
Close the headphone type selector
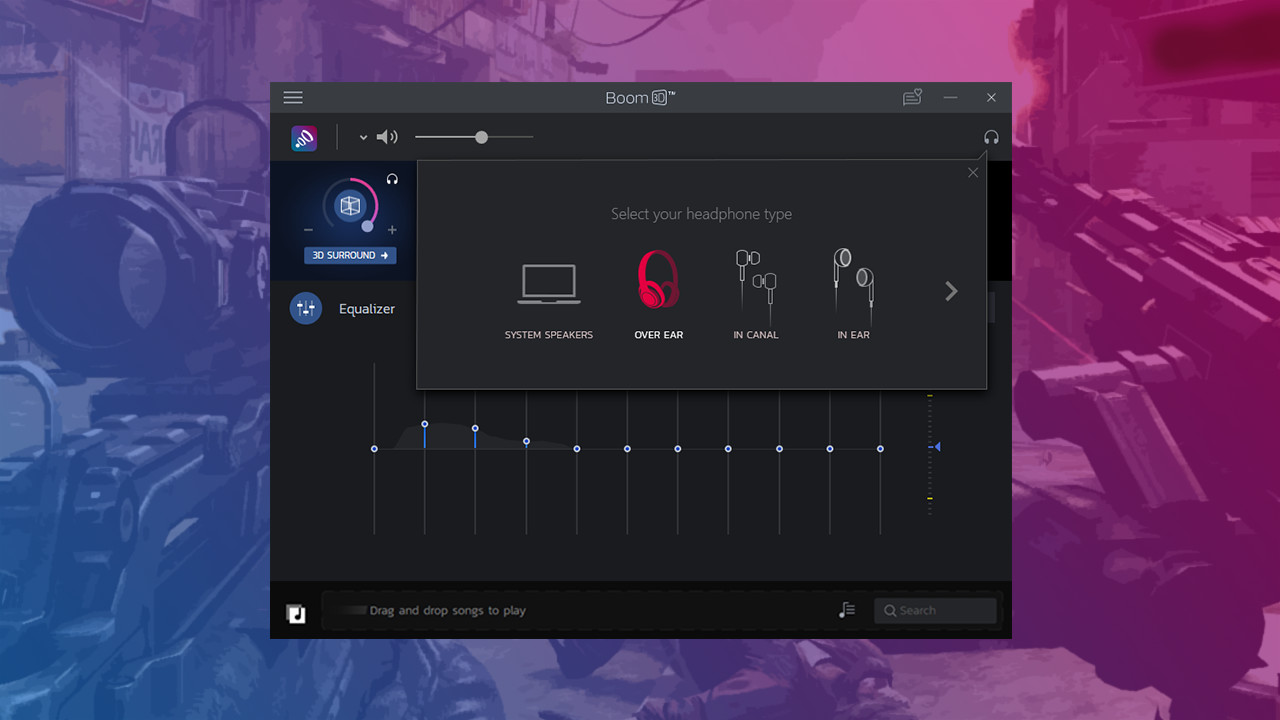972,172
